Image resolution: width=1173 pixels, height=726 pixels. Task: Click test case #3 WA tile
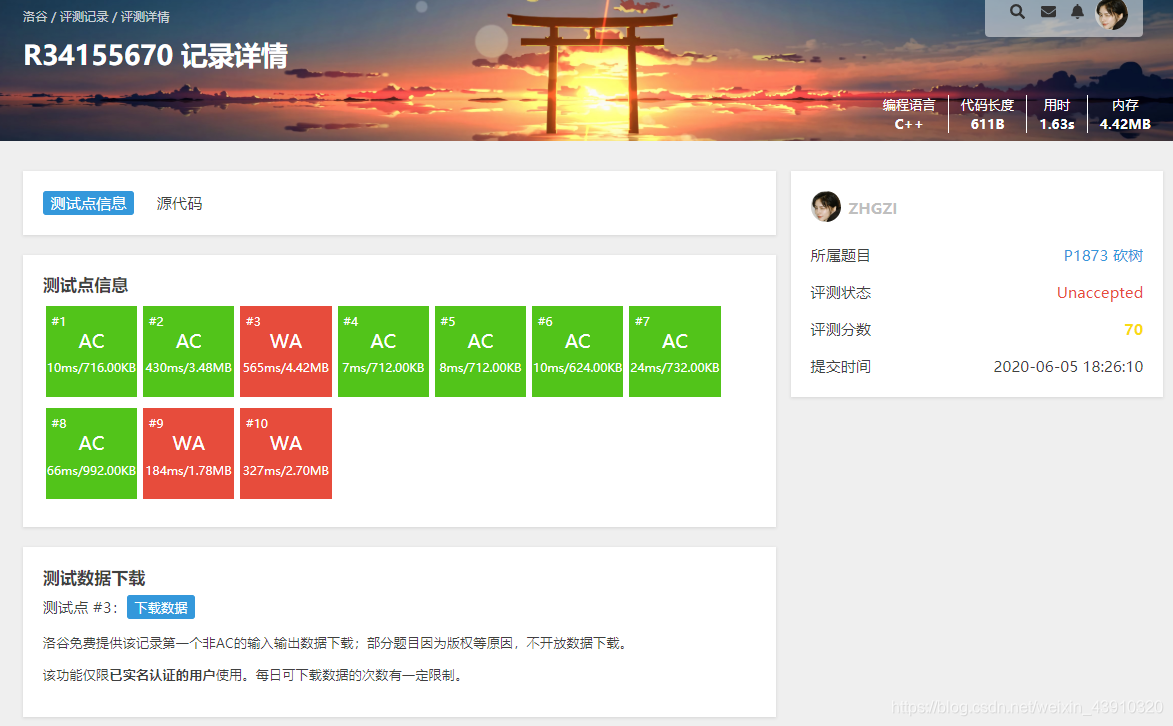(285, 351)
